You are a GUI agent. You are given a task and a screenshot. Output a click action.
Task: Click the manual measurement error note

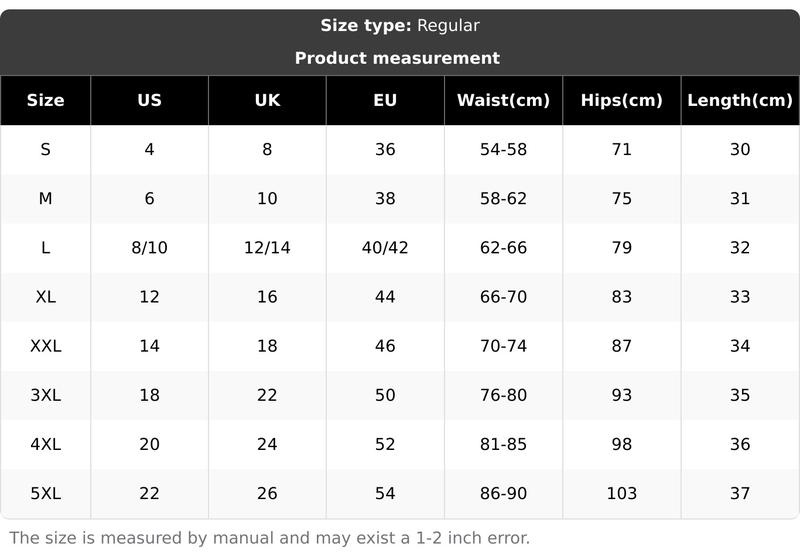click(269, 538)
